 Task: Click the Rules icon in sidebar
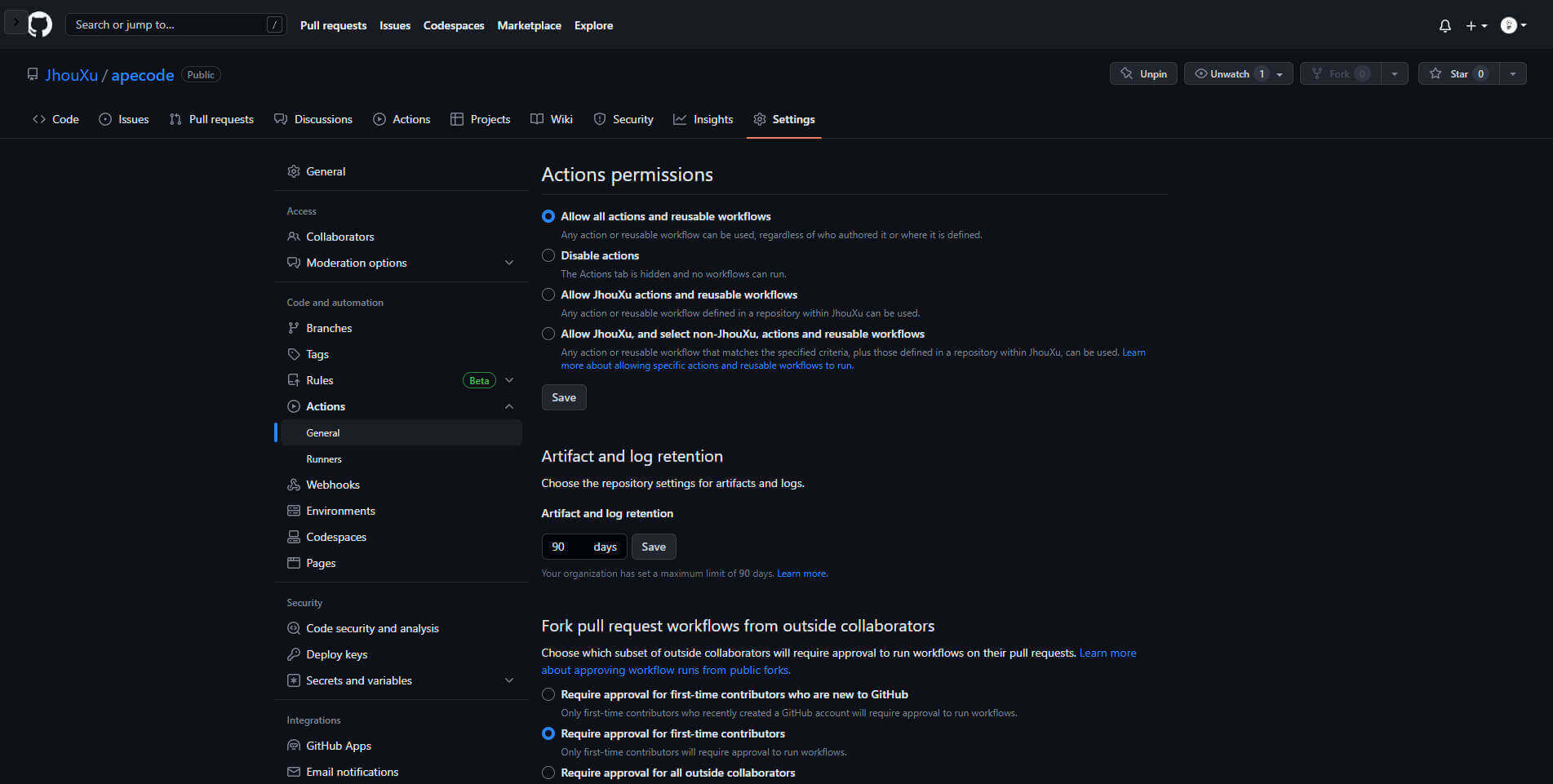tap(294, 380)
